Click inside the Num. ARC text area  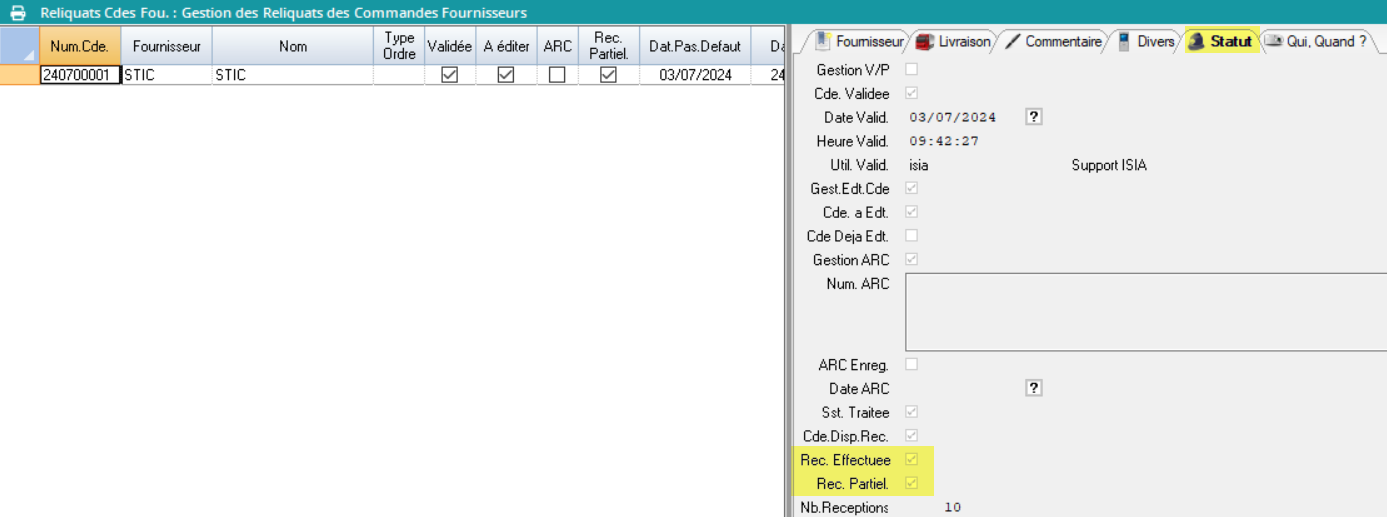point(1140,311)
